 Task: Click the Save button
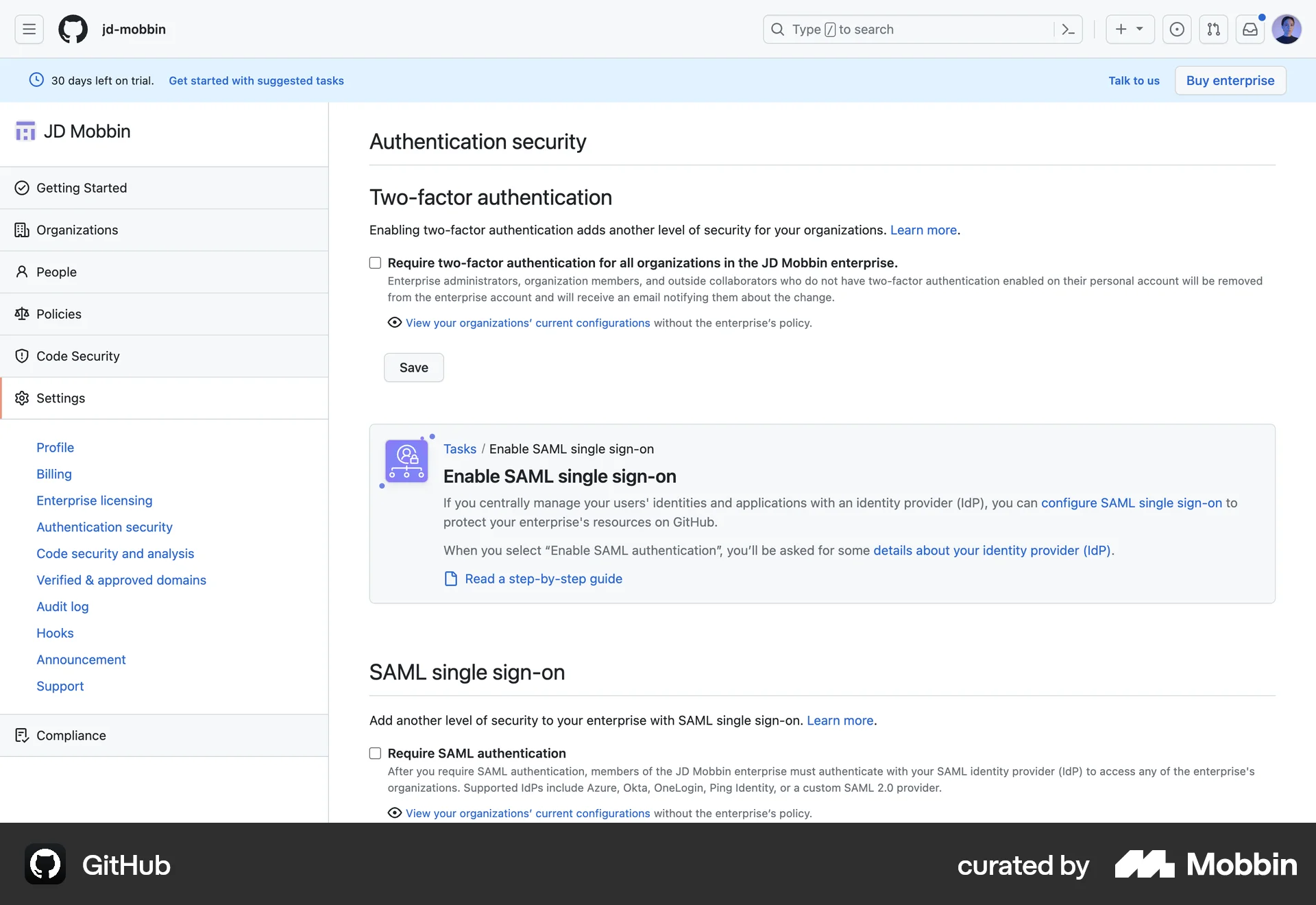coord(413,367)
